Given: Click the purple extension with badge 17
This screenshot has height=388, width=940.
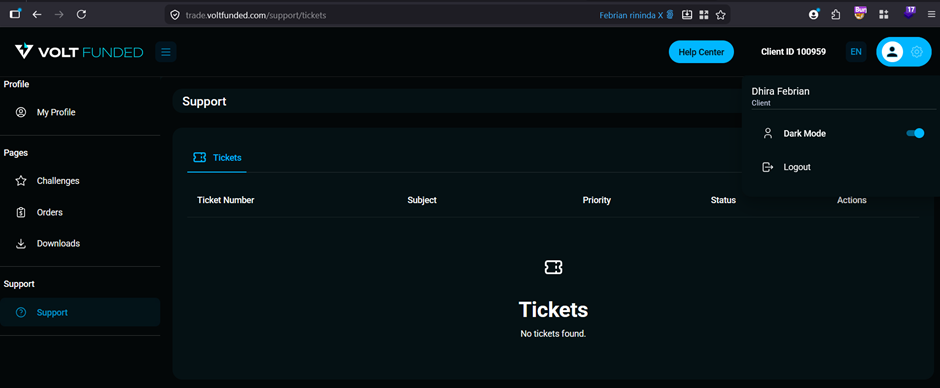Looking at the screenshot, I should point(910,13).
